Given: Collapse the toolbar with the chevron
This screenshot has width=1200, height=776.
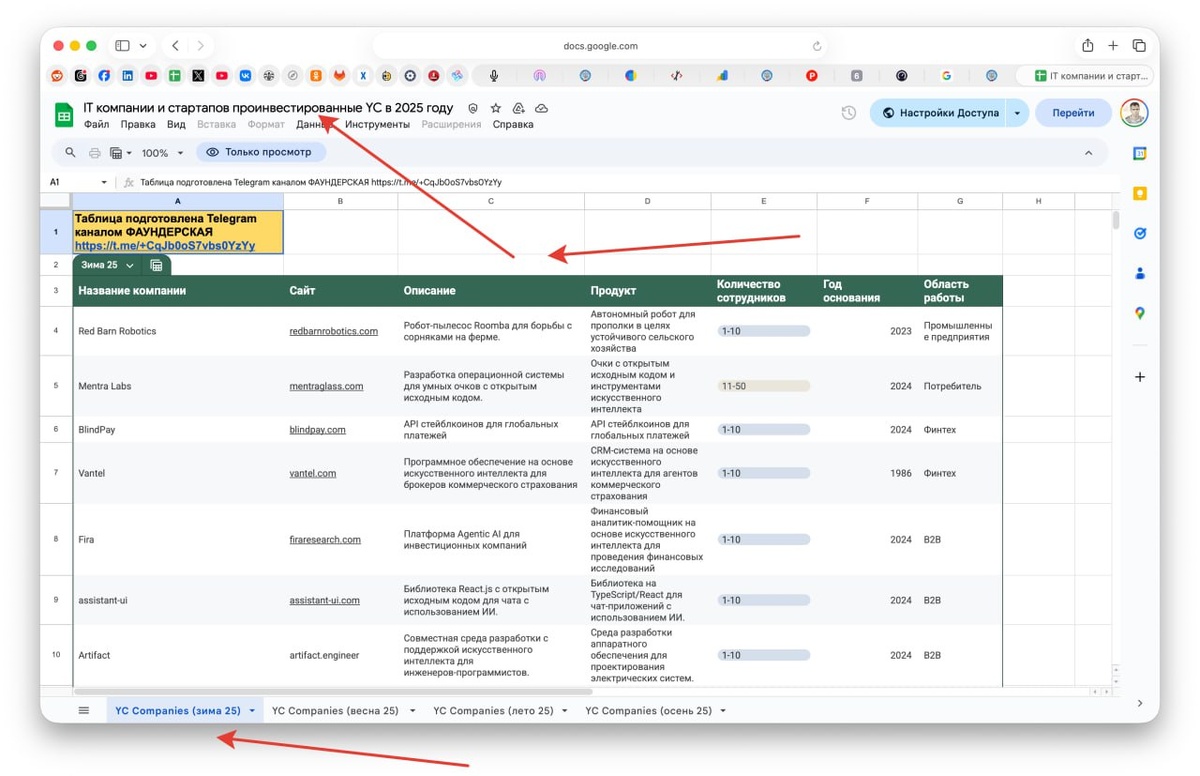Looking at the screenshot, I should (x=1089, y=153).
